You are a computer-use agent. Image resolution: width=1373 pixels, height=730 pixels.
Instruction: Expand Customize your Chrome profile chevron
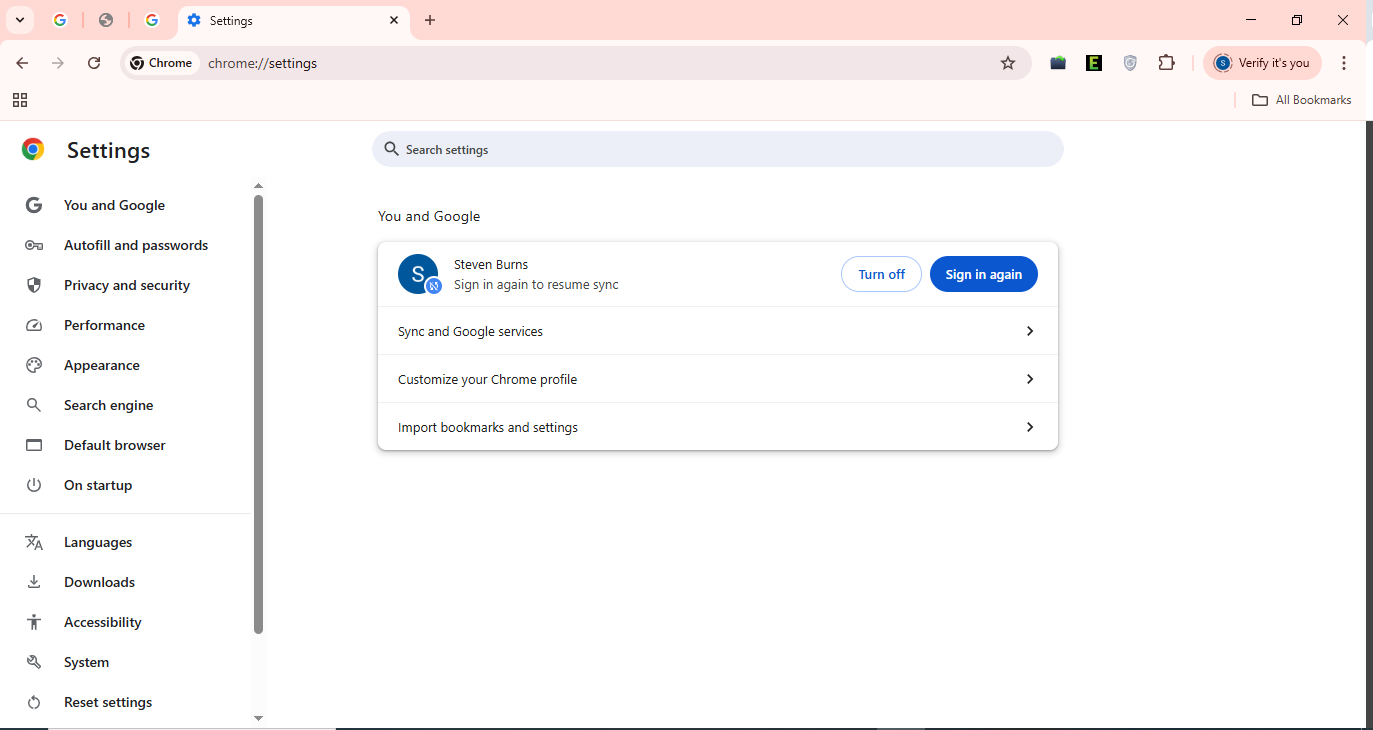[1030, 379]
